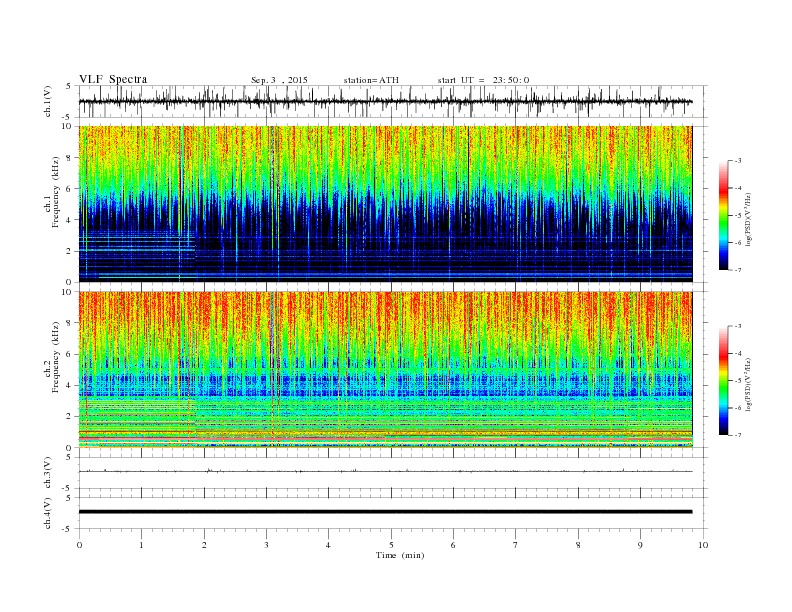The height and width of the screenshot is (612, 792).
Task: Click the "-3" tick on ch.1 color bar
Action: [x=738, y=161]
